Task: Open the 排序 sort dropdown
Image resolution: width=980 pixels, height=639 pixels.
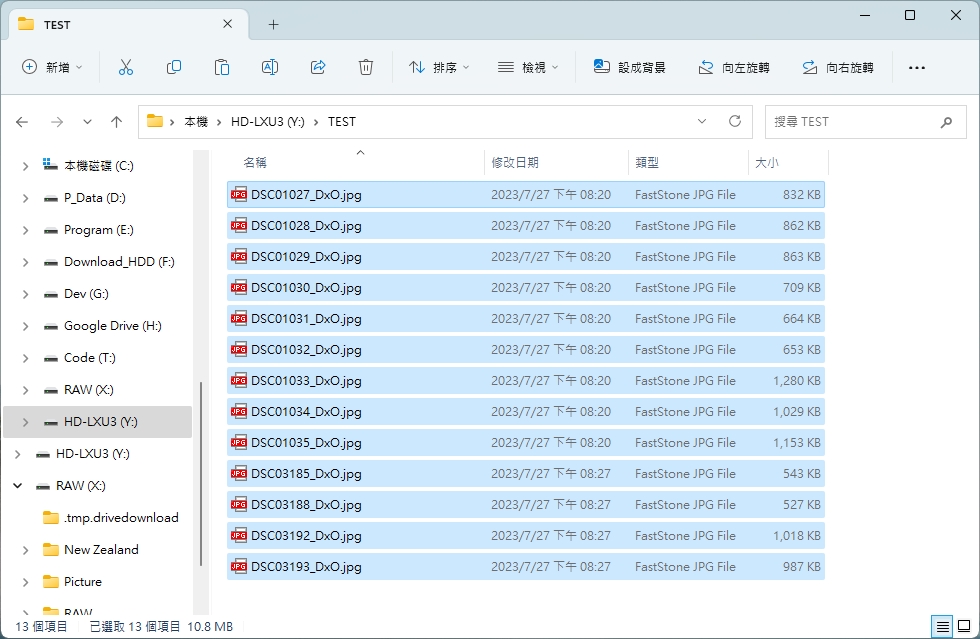Action: tap(439, 67)
